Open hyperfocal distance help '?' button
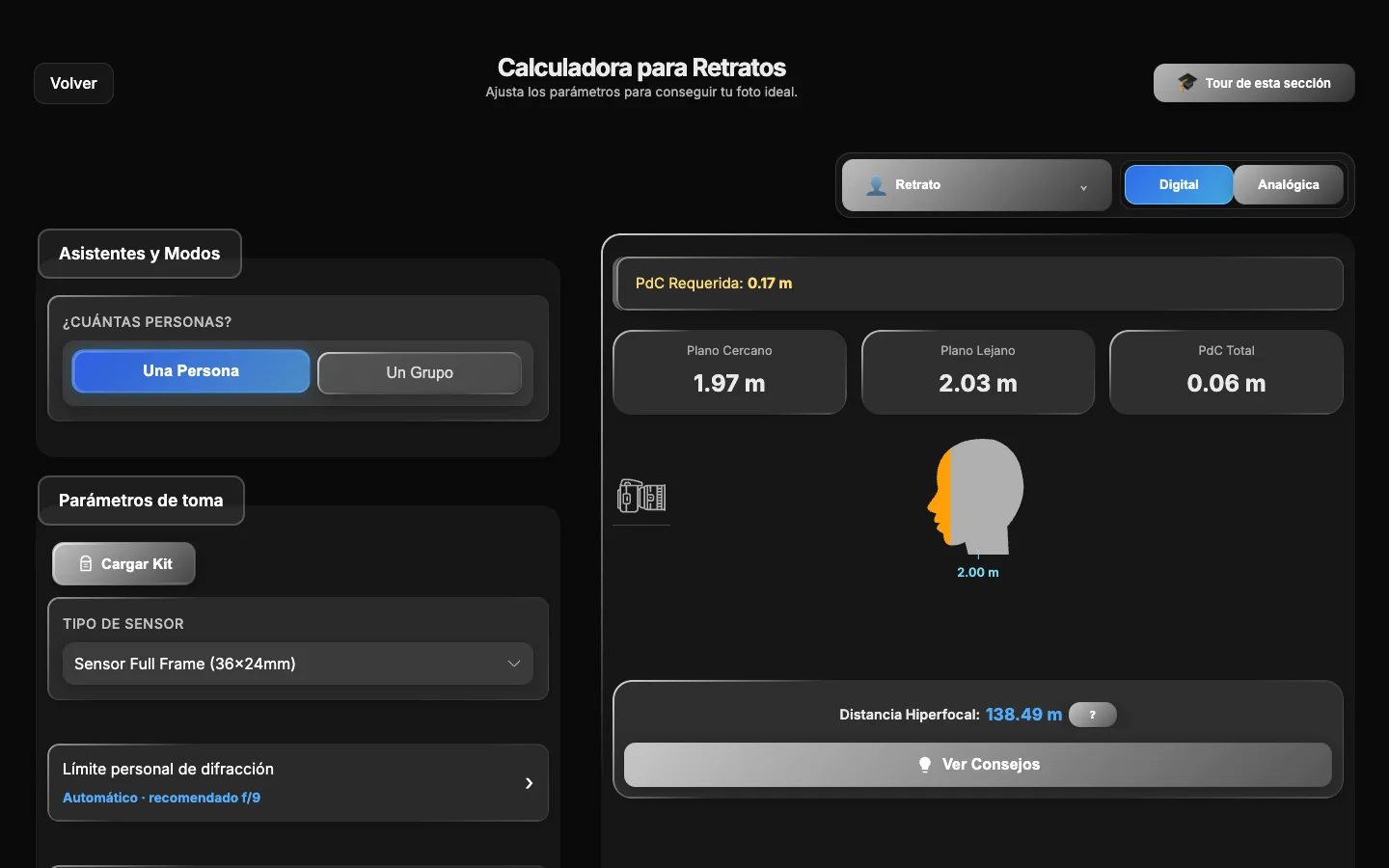 coord(1093,715)
